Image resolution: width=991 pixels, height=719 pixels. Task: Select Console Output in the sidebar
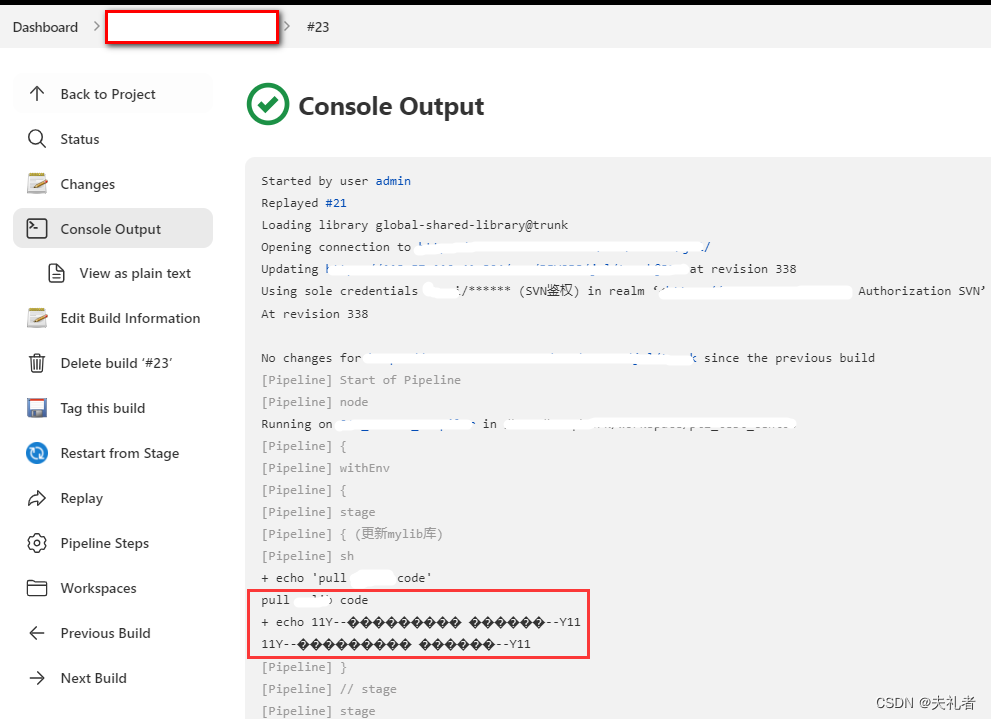112,229
